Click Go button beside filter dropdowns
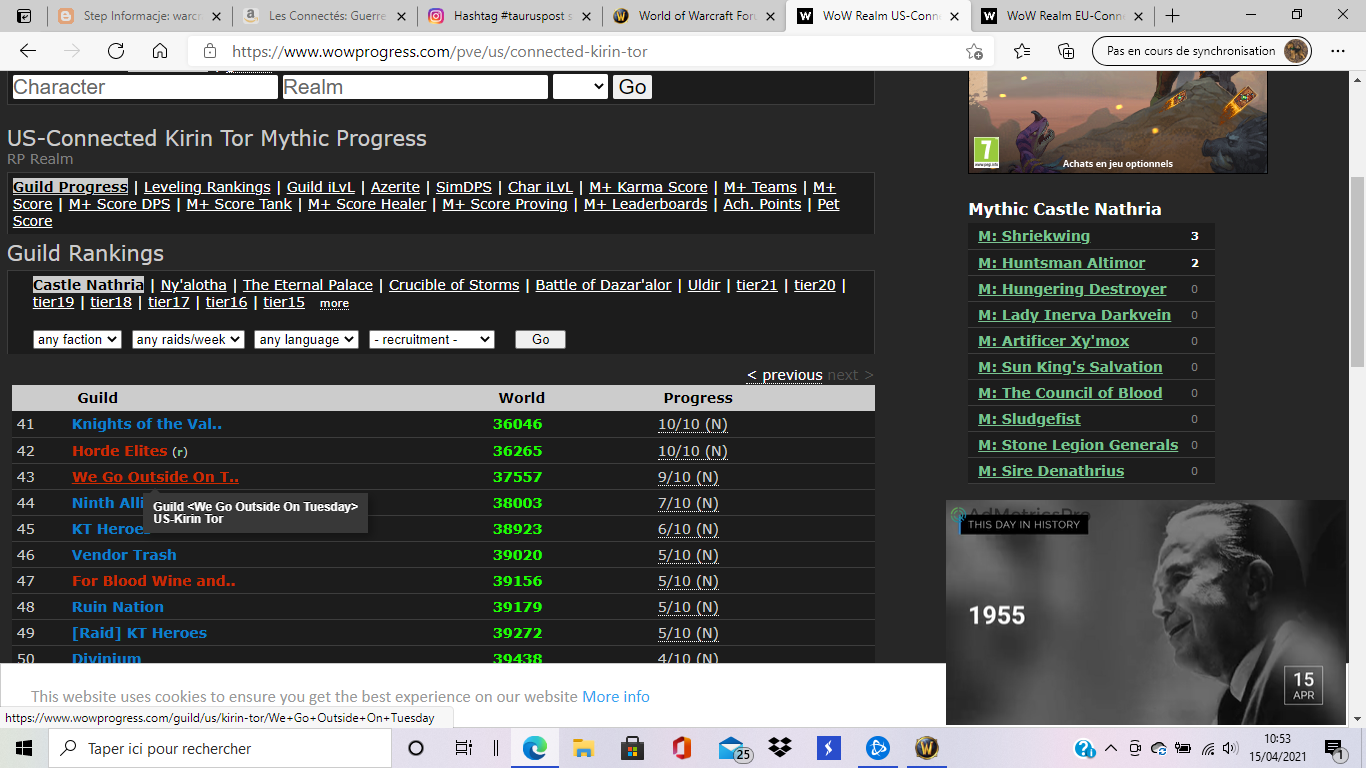 click(x=540, y=340)
